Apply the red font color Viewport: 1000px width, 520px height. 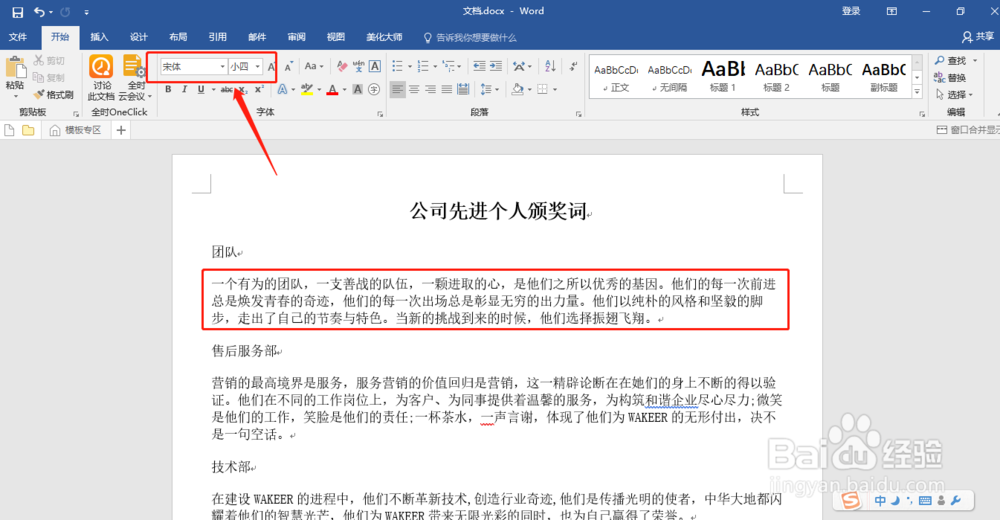coord(332,89)
